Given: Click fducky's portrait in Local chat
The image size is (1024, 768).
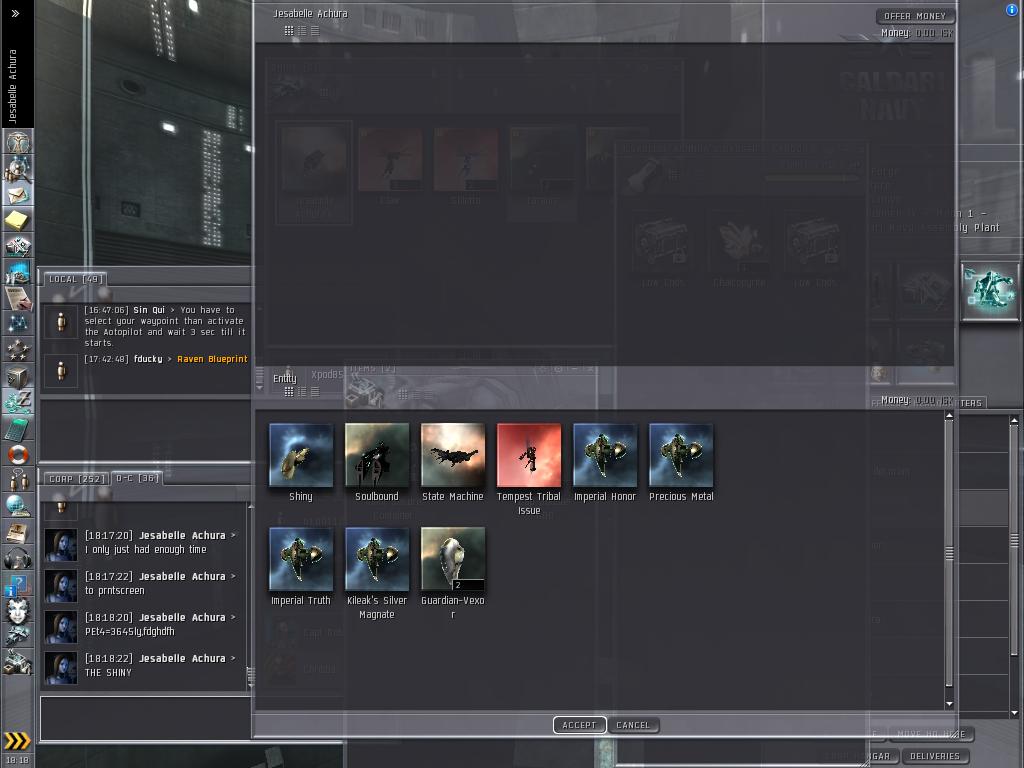Looking at the screenshot, I should point(61,370).
